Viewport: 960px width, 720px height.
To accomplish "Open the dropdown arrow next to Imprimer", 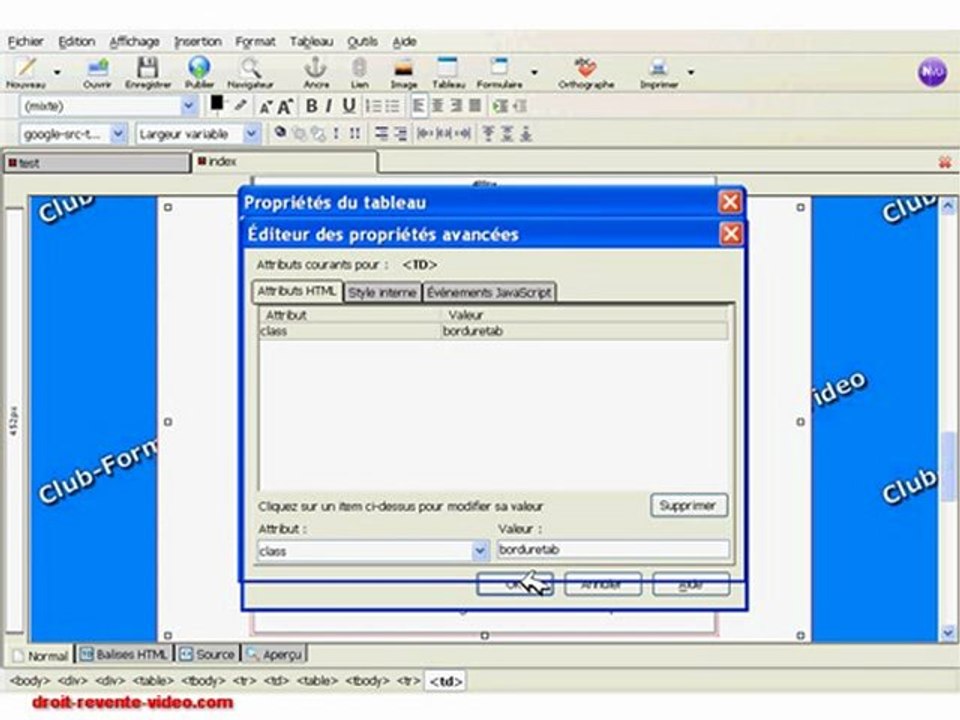I will tap(691, 72).
